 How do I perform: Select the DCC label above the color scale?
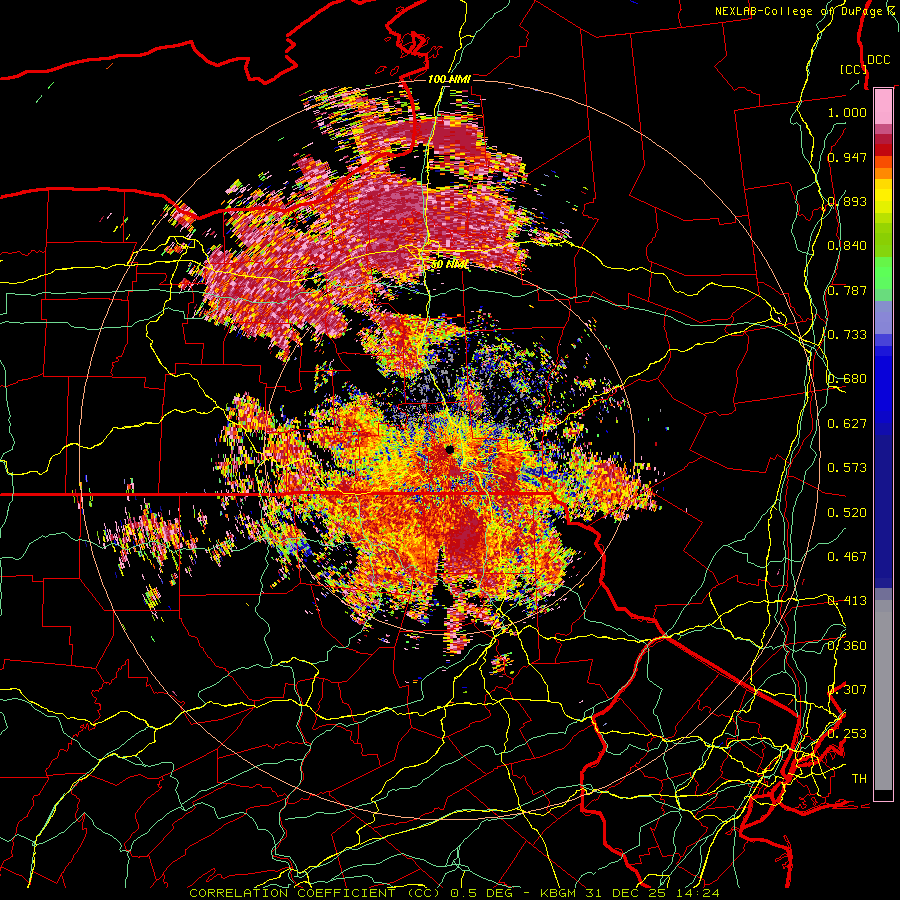pyautogui.click(x=878, y=60)
